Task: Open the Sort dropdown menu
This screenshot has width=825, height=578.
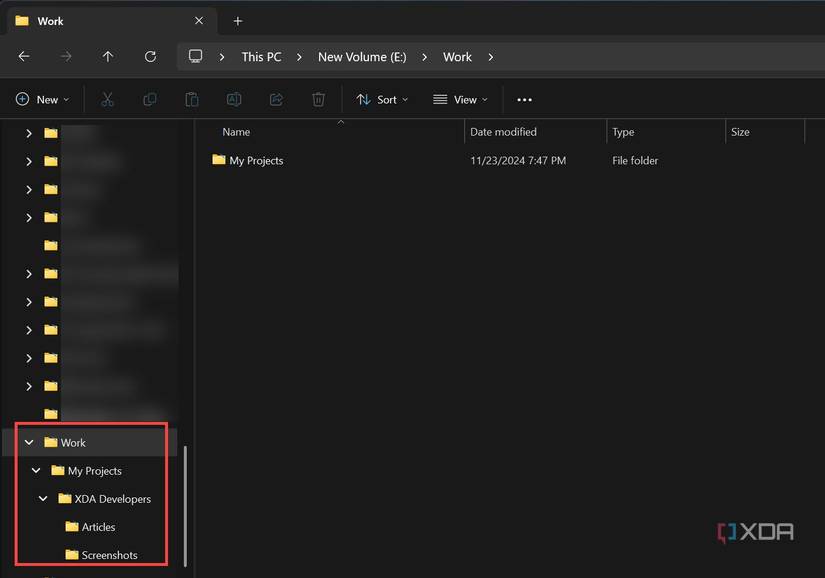Action: tap(381, 99)
